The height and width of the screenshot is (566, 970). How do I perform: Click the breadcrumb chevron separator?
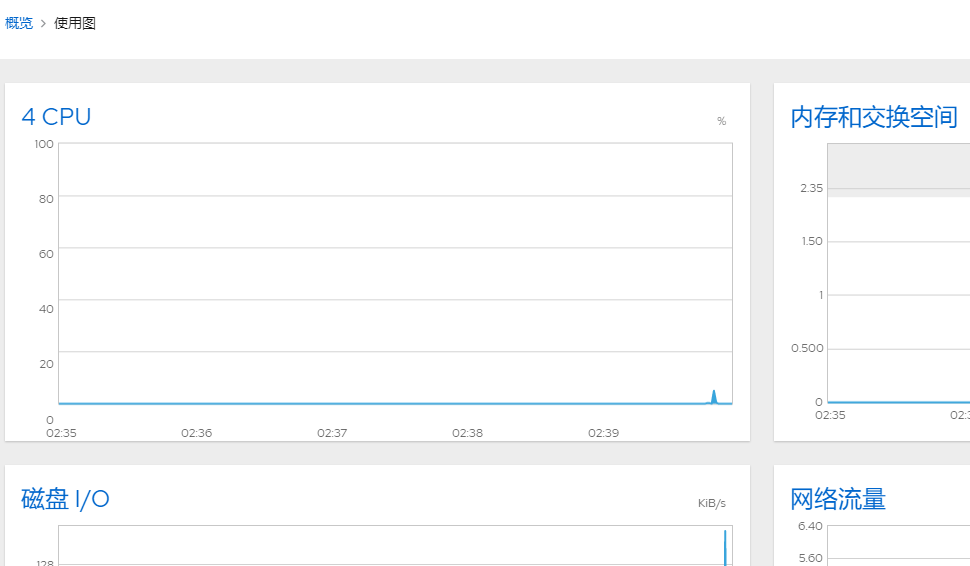(x=43, y=23)
